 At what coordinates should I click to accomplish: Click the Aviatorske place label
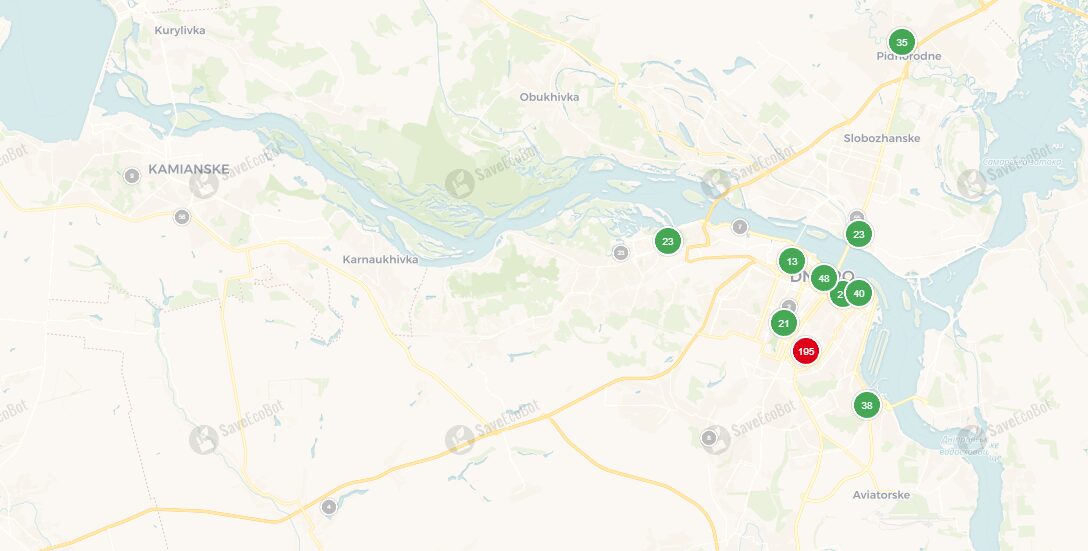881,495
